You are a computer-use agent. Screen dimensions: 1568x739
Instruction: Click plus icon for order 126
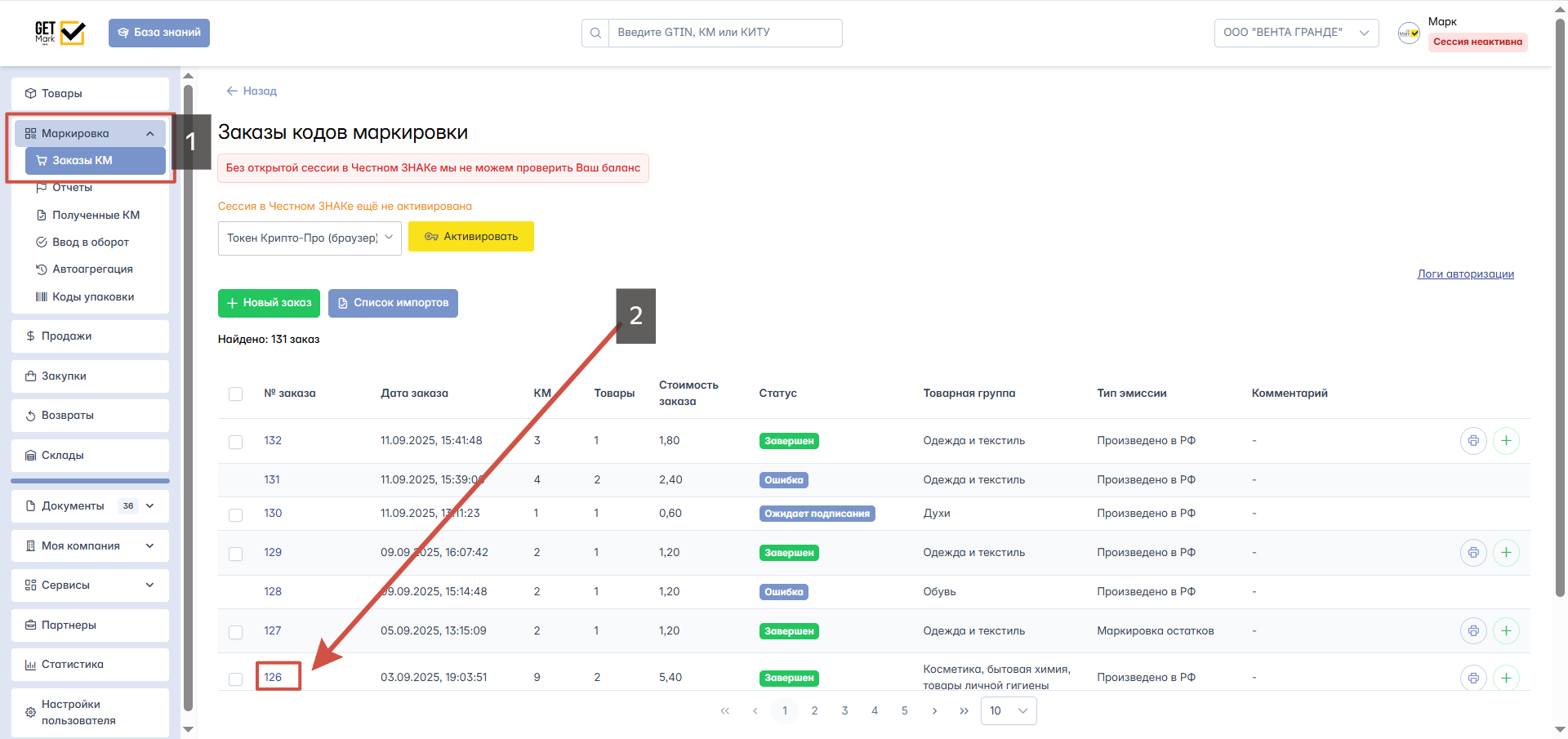[1506, 678]
